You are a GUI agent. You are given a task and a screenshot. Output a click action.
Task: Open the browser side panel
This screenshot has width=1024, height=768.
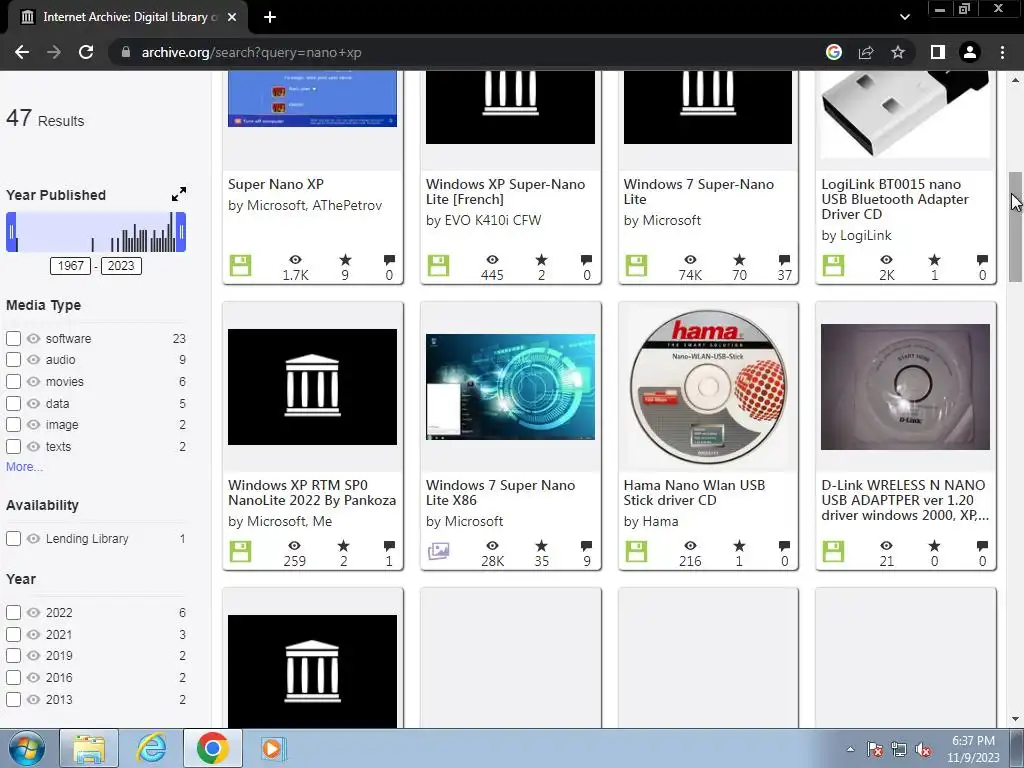937,52
